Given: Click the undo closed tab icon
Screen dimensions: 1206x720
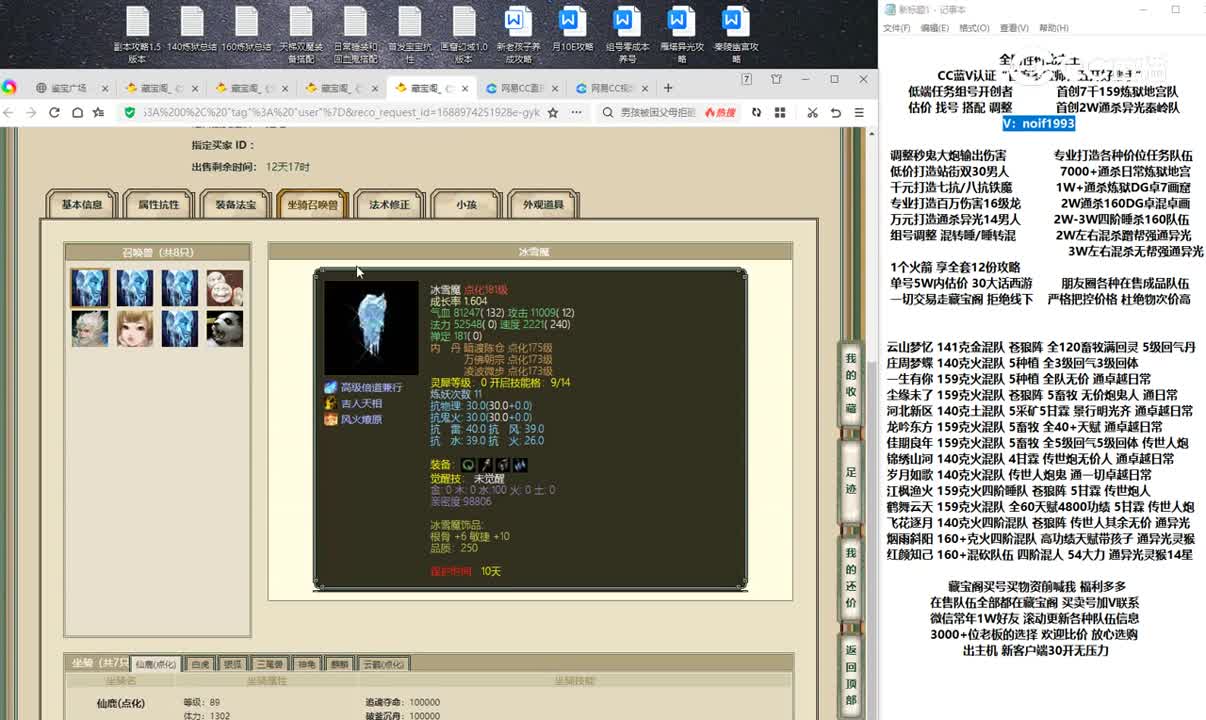Looking at the screenshot, I should coord(835,113).
